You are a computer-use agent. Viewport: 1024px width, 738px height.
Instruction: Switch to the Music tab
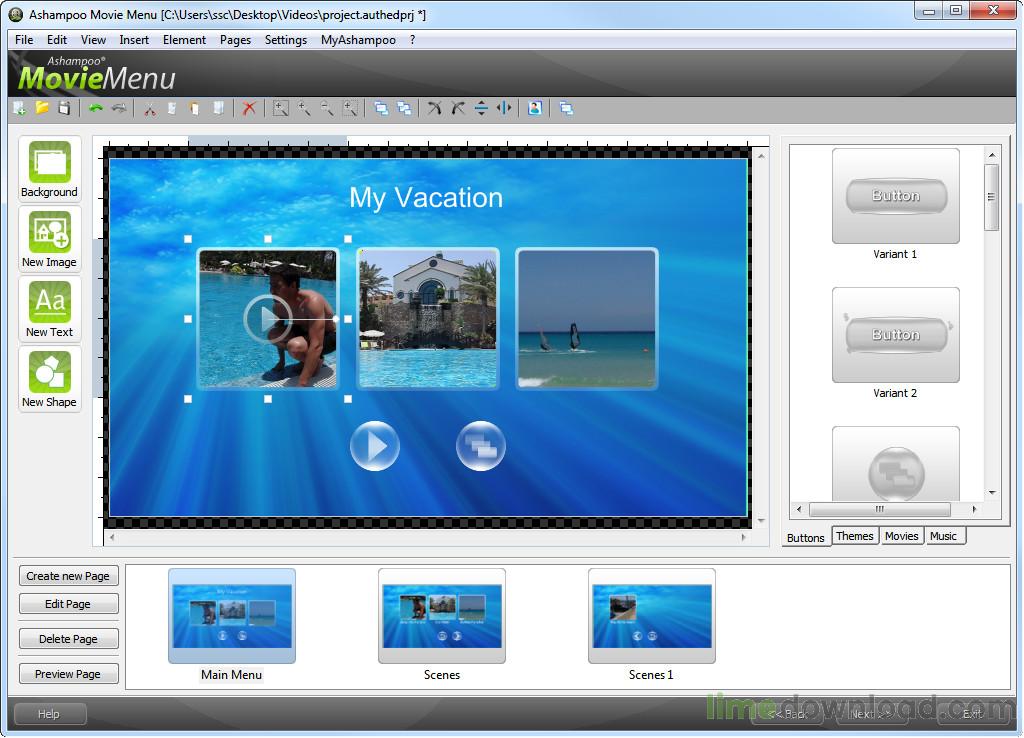point(943,536)
